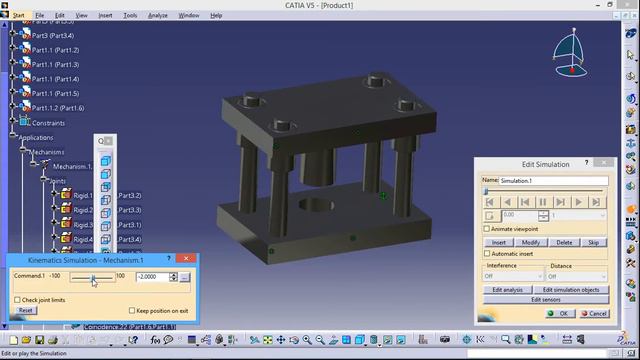Click the Command.1 value field showing -2.0000
This screenshot has width=640, height=360.
point(152,277)
